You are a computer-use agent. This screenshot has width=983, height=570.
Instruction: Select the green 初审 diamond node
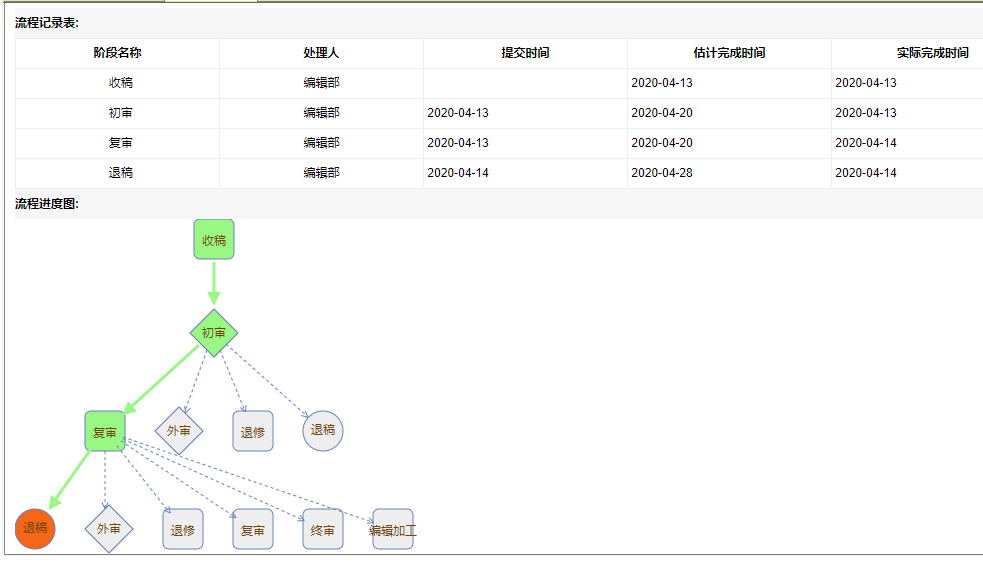(x=214, y=333)
